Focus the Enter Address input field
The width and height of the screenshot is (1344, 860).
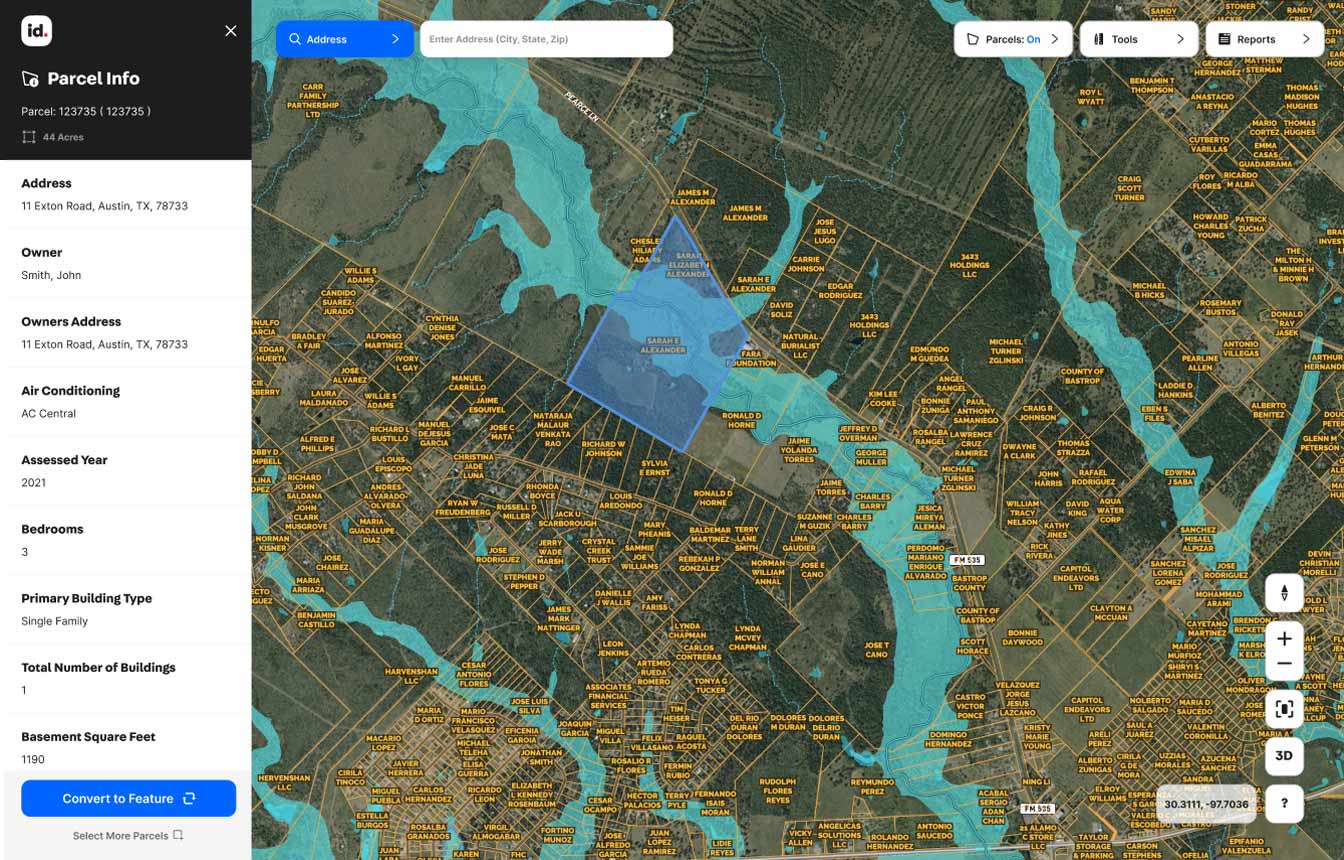click(546, 39)
